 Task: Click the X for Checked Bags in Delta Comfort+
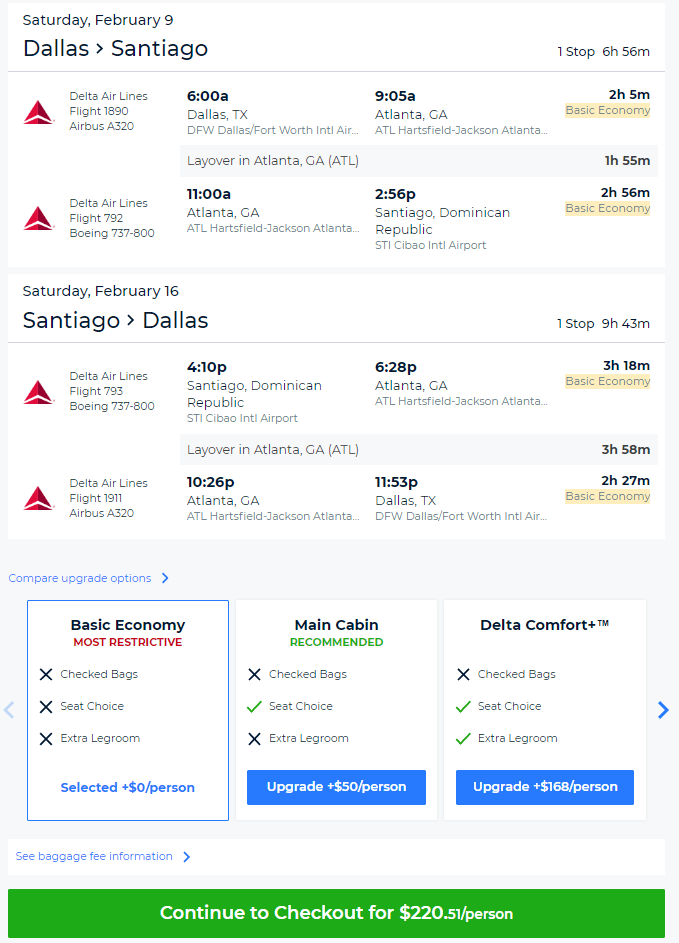pyautogui.click(x=463, y=674)
